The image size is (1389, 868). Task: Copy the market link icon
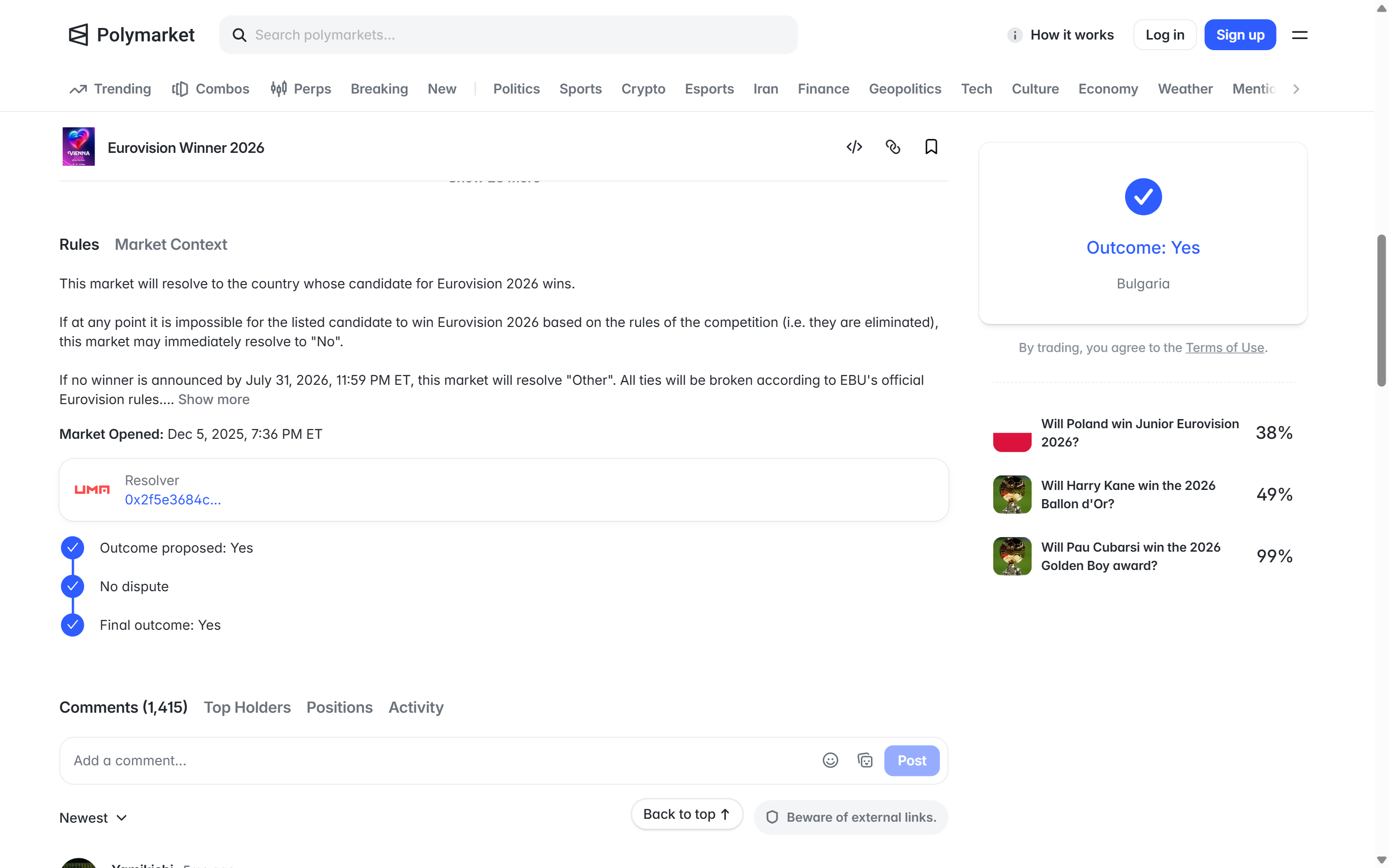pos(893,147)
